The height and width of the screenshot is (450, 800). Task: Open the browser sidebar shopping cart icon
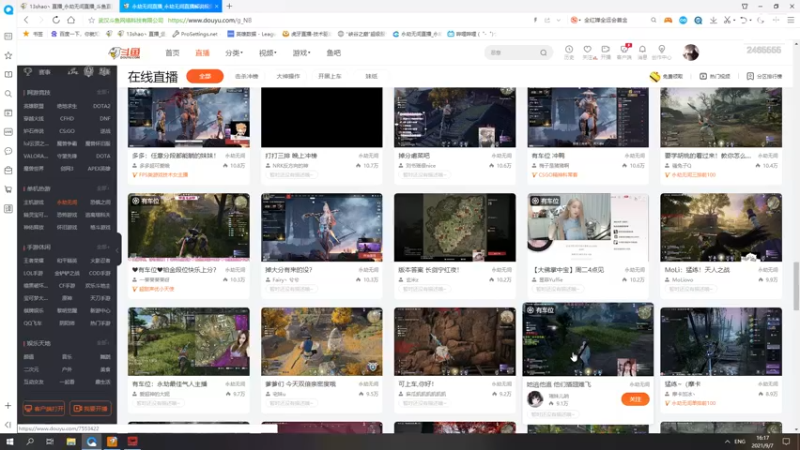[x=8, y=189]
